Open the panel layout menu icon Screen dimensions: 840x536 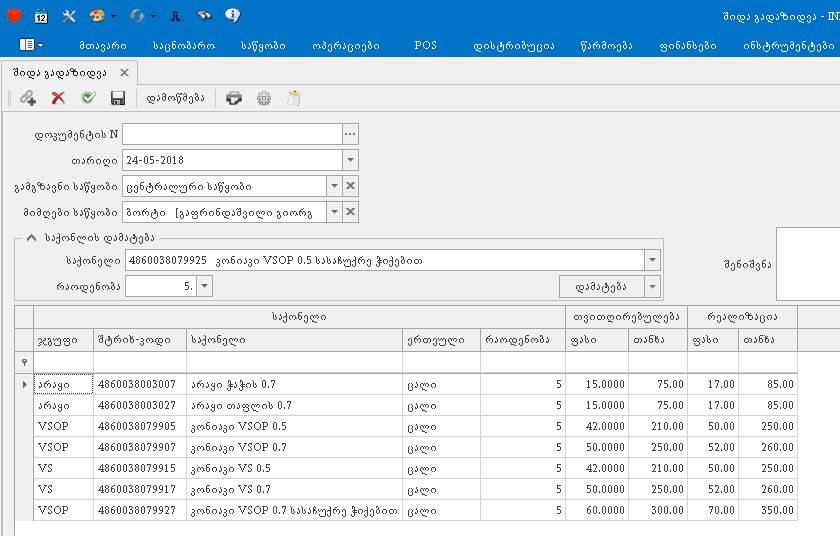31,45
